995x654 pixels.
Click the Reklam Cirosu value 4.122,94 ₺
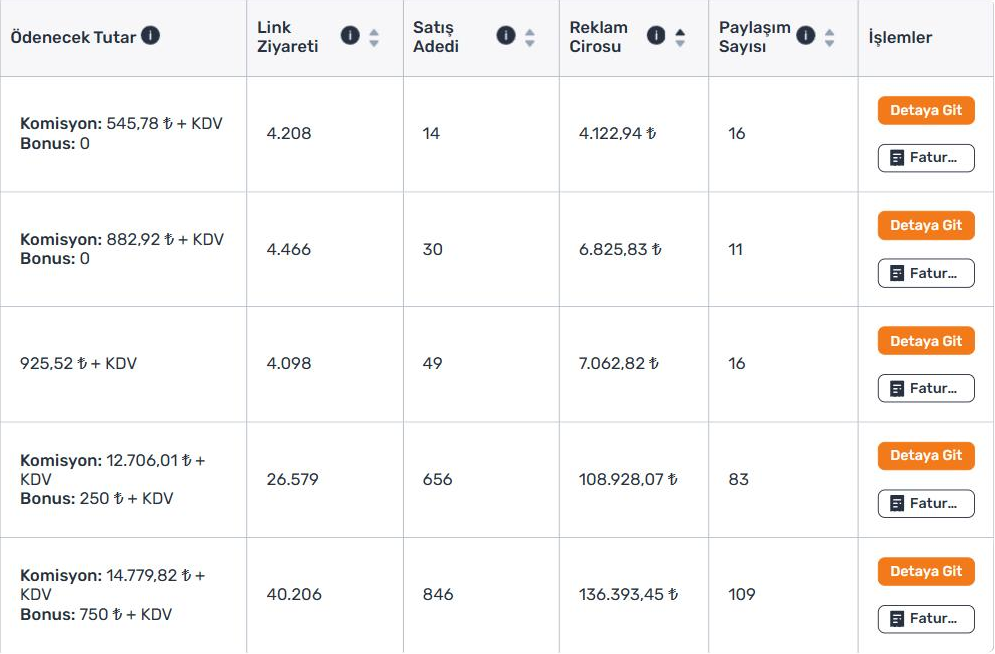coord(617,133)
